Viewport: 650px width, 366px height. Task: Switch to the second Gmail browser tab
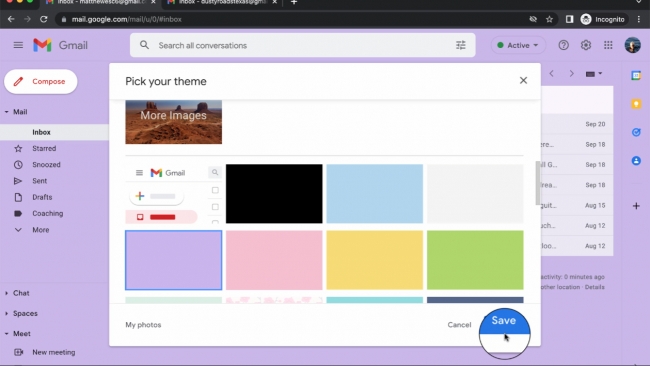tap(222, 2)
